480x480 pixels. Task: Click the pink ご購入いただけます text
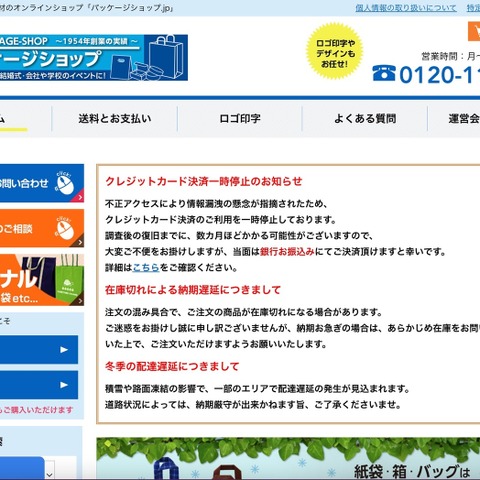[x=36, y=410]
